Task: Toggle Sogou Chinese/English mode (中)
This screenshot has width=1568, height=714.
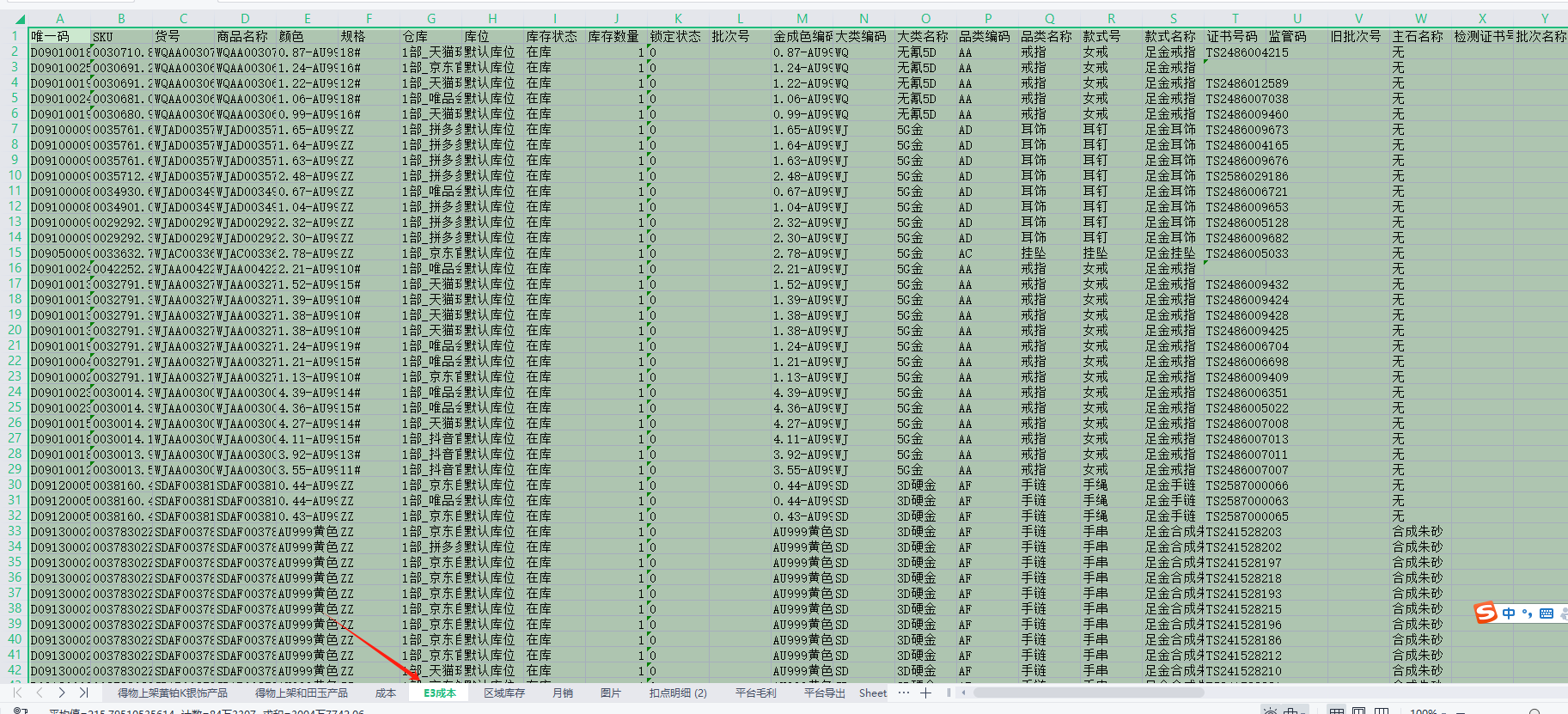Action: pyautogui.click(x=1509, y=613)
